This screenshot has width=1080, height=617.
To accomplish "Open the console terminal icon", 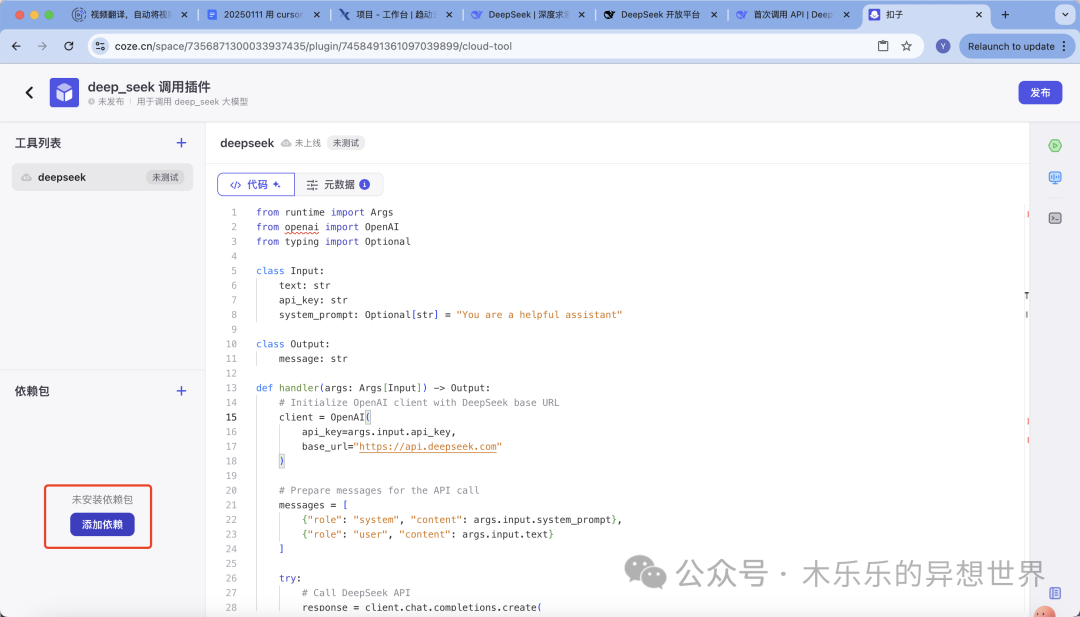I will tap(1055, 218).
